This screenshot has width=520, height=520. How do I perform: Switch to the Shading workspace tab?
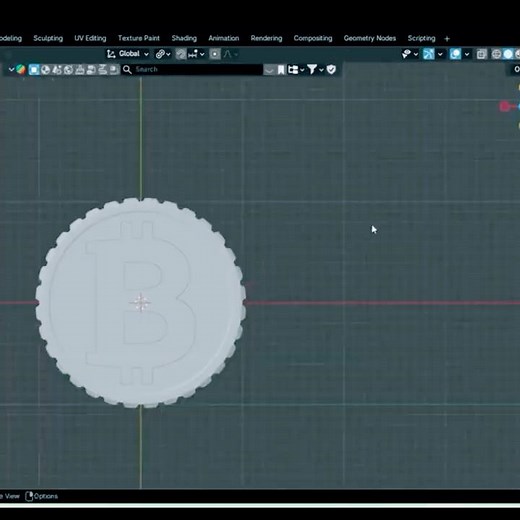coord(184,38)
